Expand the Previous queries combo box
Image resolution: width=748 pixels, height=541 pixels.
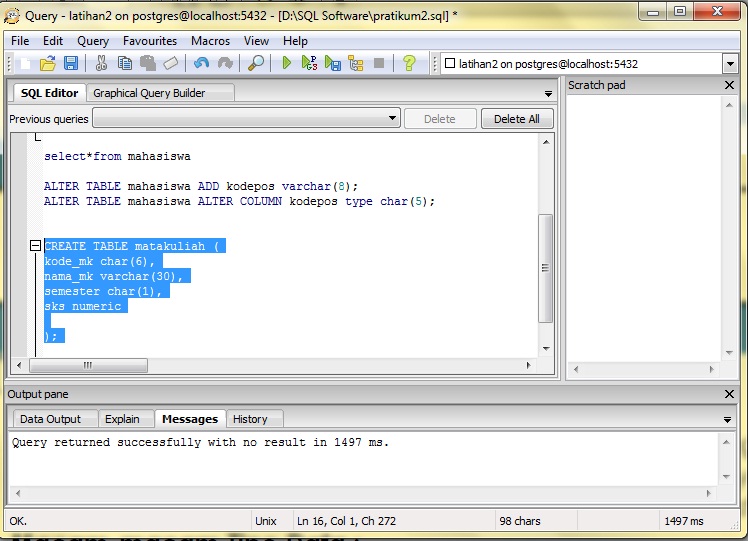[x=392, y=118]
